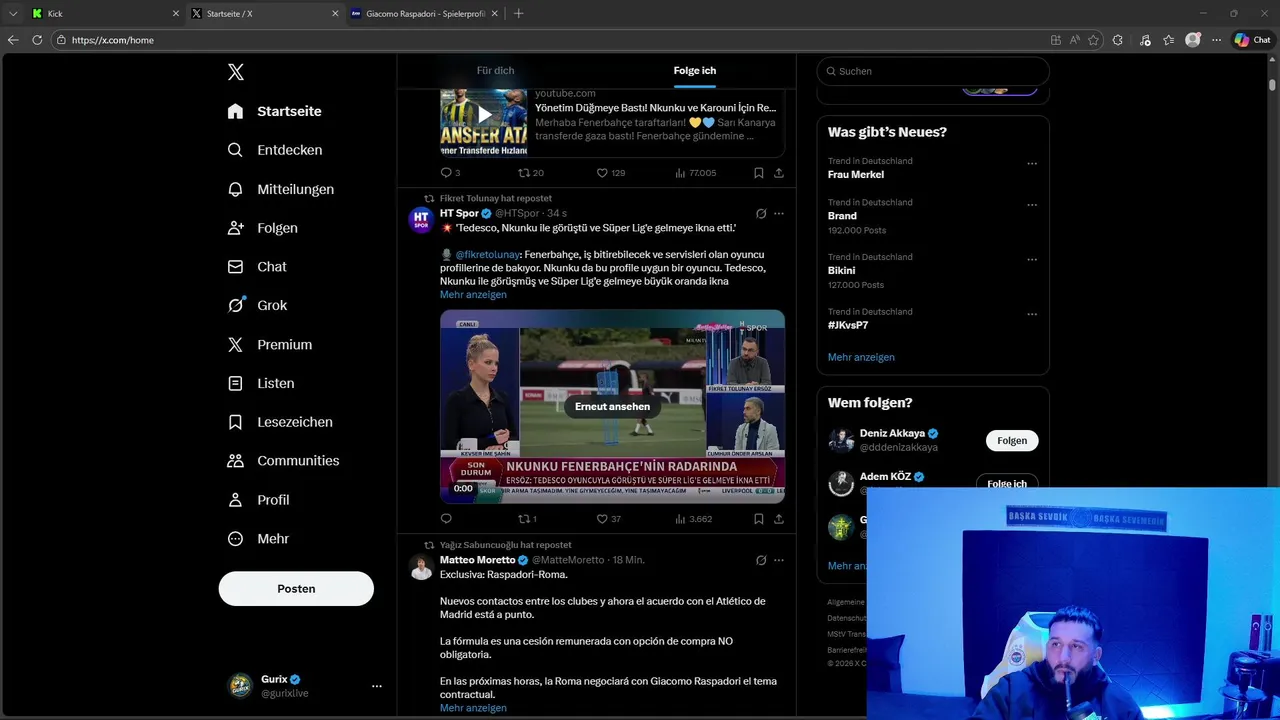
Task: Switch to the Folge ich tab
Action: pos(695,71)
